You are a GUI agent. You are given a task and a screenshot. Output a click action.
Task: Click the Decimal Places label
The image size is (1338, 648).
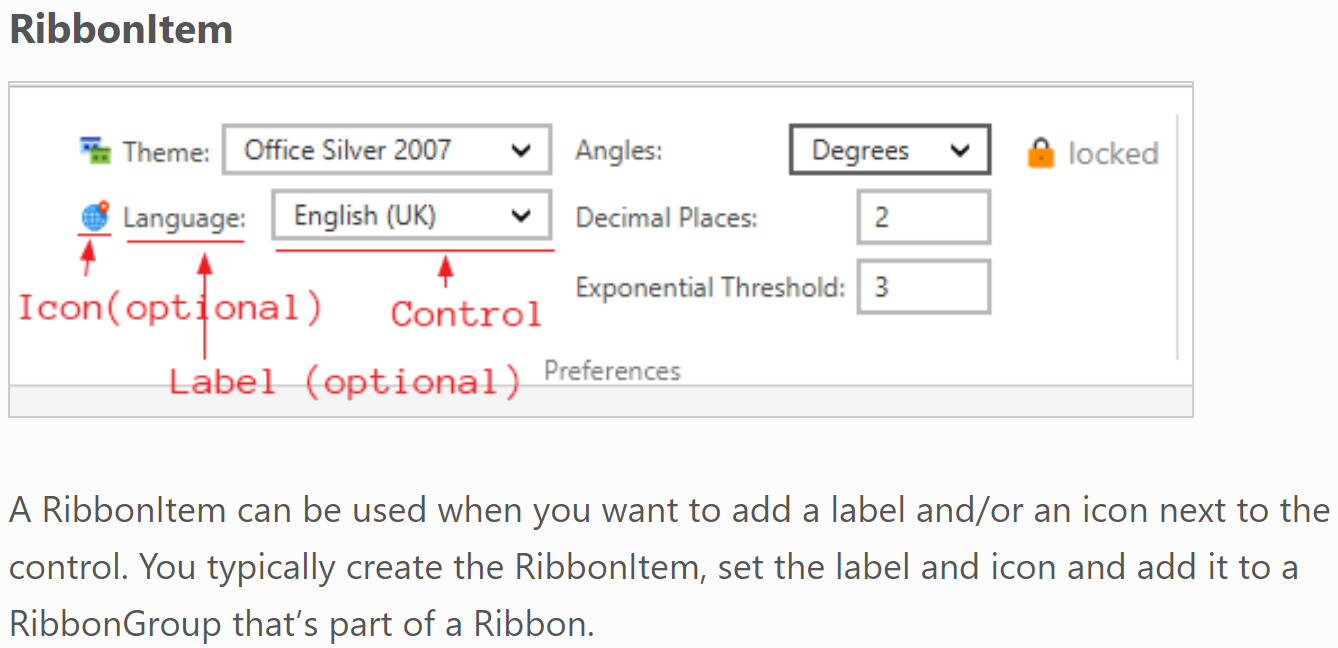pyautogui.click(x=667, y=218)
